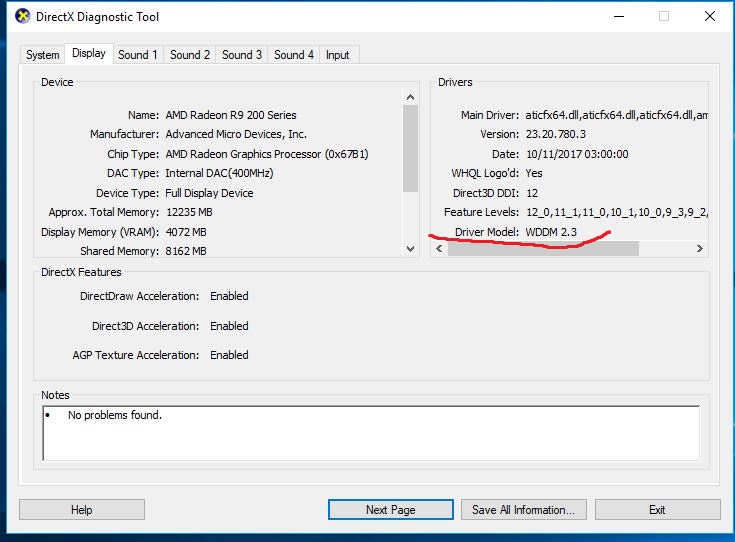Image resolution: width=735 pixels, height=542 pixels.
Task: Click the 'Display Memory (VRAM):' label
Action: 100,232
